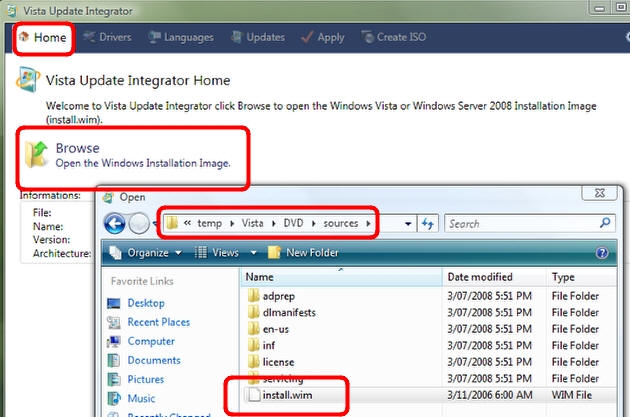Select the Apply tab
Image resolution: width=630 pixels, height=417 pixels.
323,37
